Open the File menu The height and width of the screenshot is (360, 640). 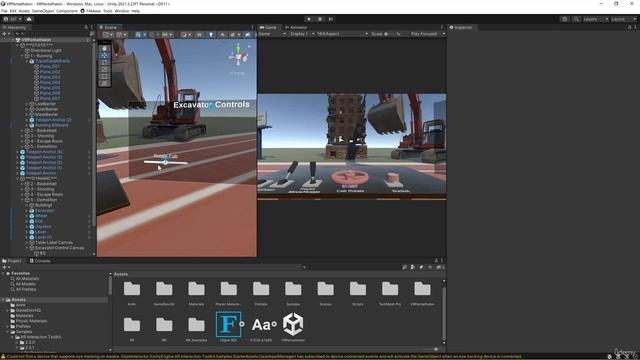pyautogui.click(x=4, y=11)
